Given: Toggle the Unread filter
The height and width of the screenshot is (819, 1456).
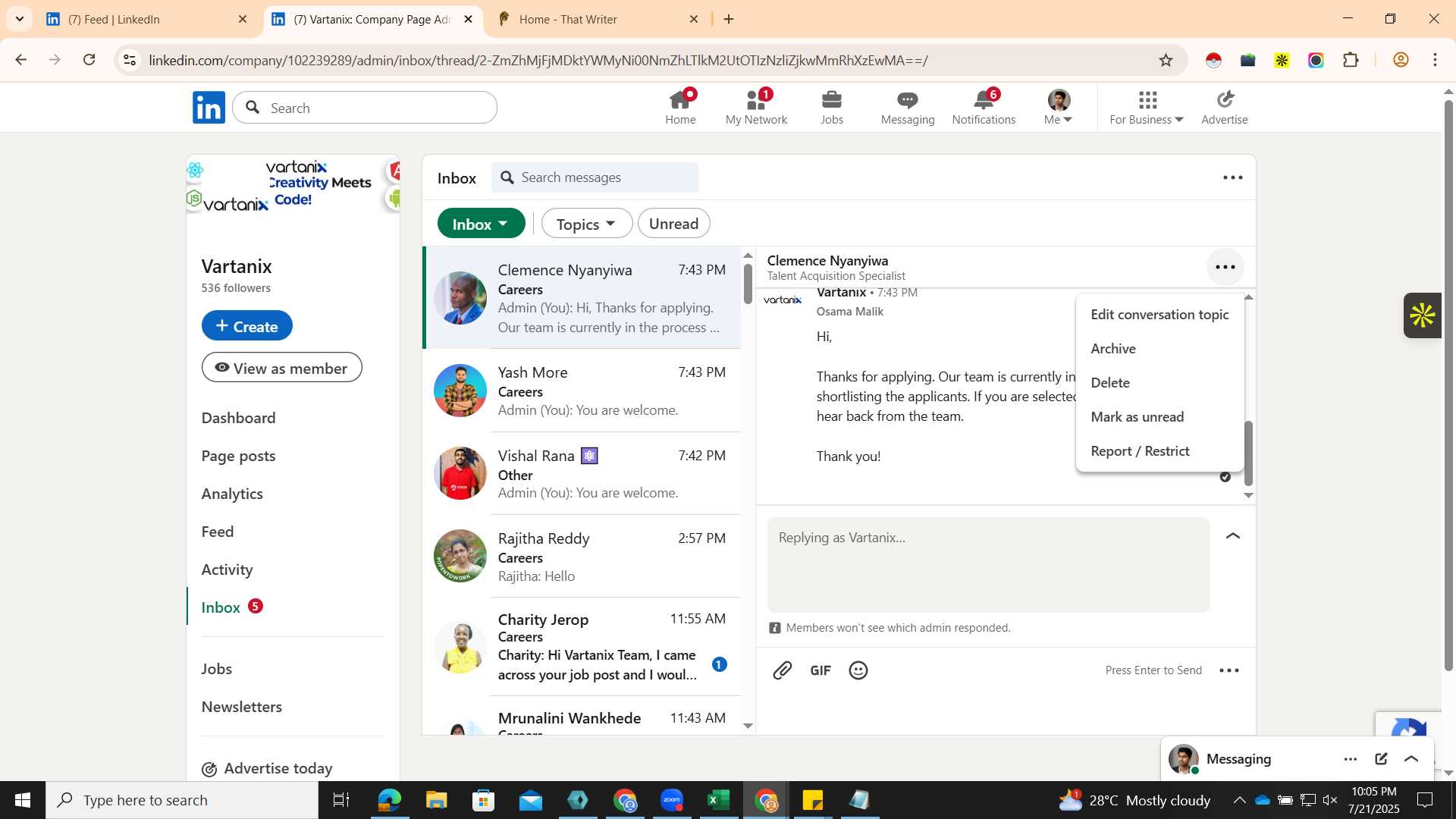Looking at the screenshot, I should (673, 224).
